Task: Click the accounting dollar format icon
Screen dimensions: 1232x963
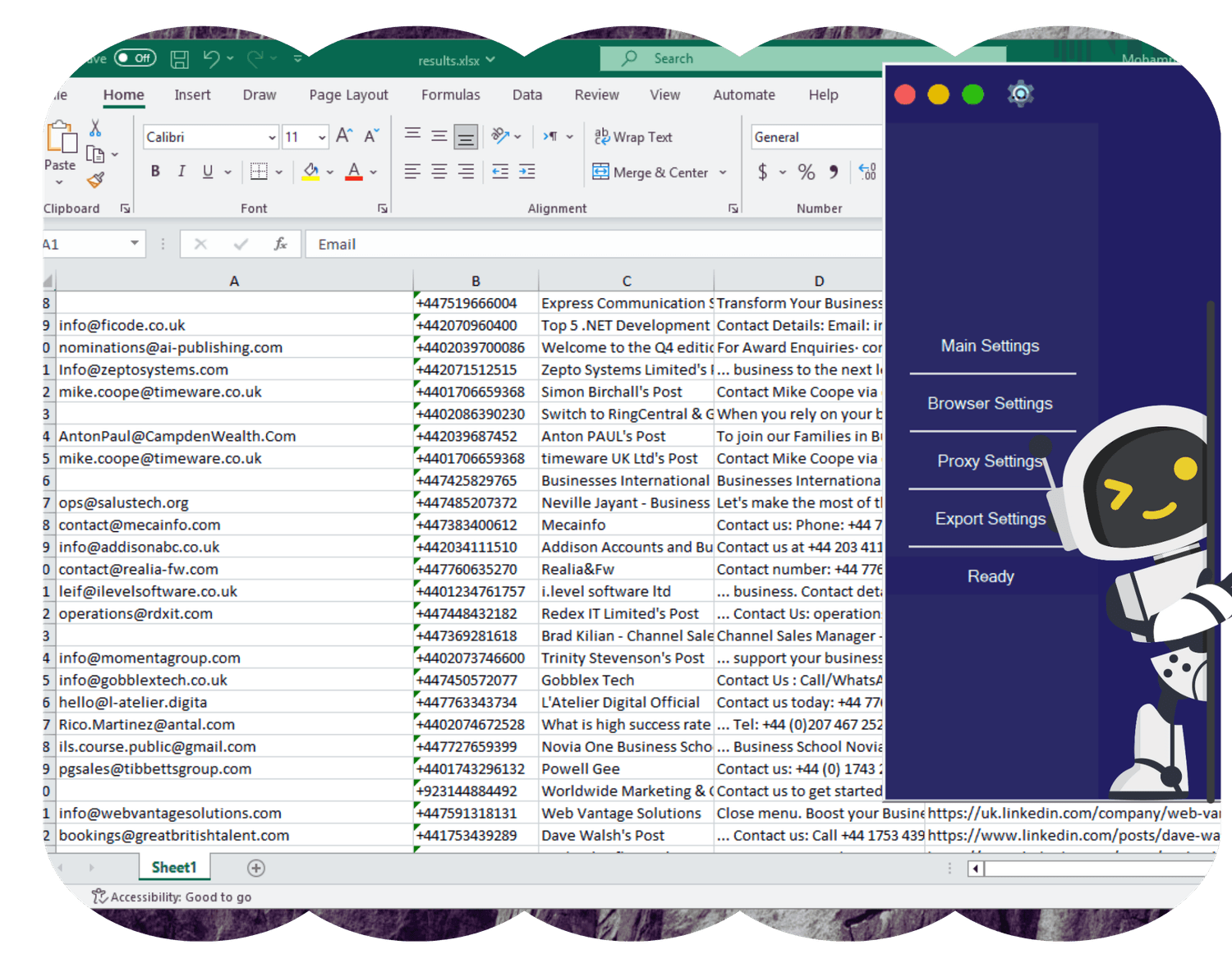Action: click(763, 172)
